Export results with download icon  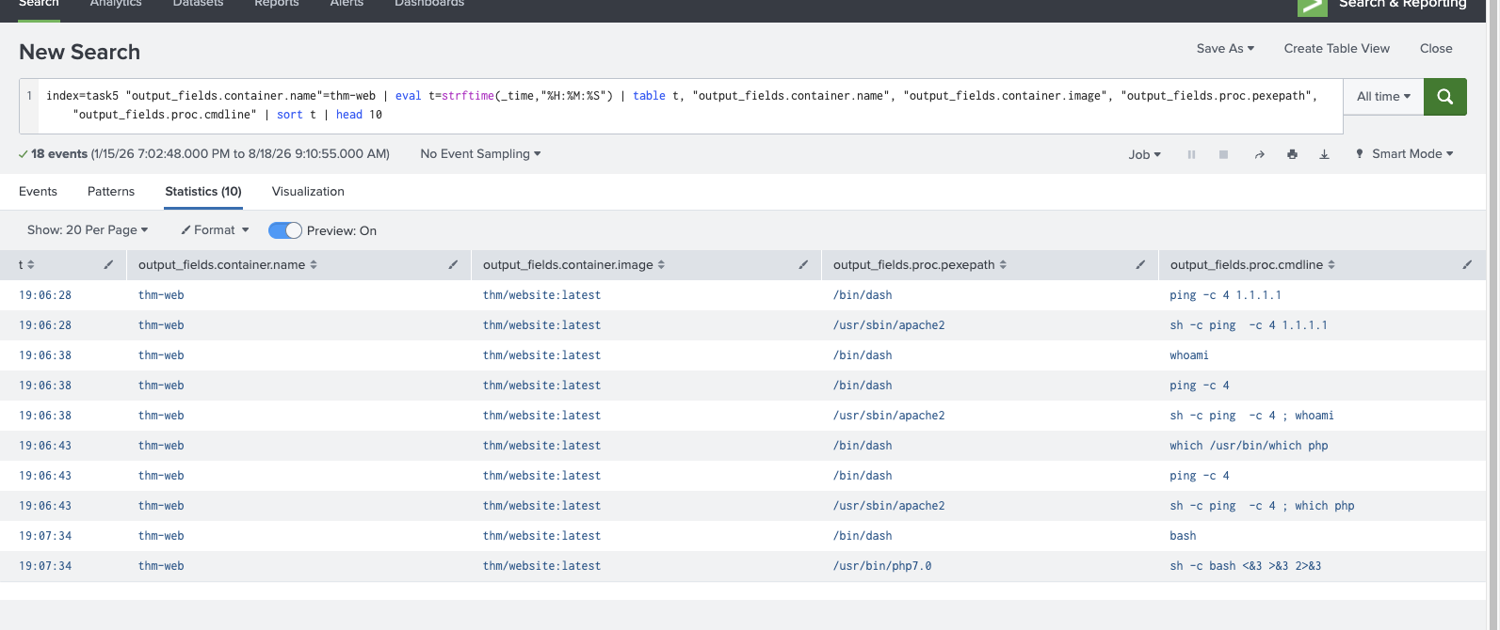[x=1324, y=155]
